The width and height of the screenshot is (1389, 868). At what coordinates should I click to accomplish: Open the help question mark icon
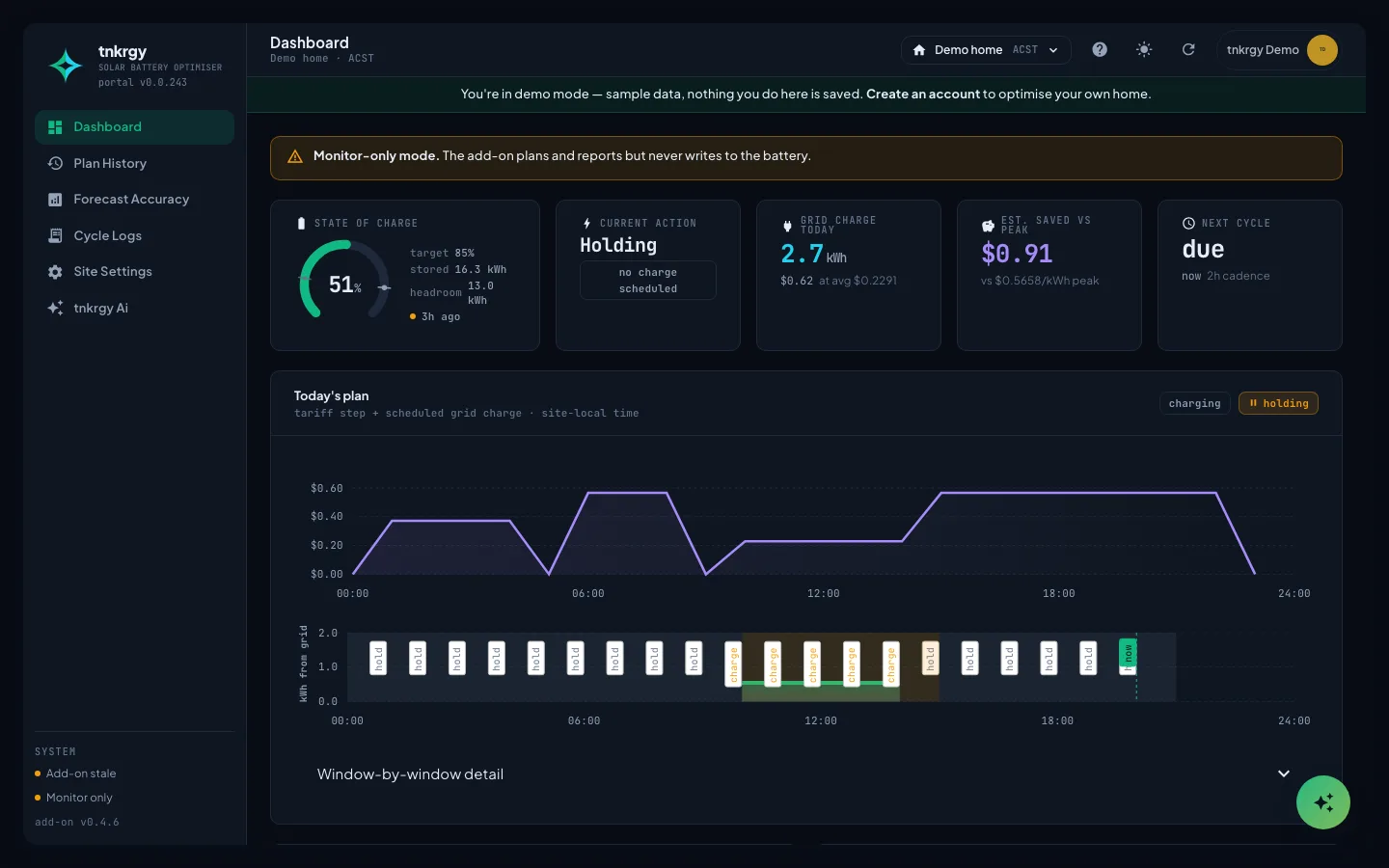point(1100,50)
